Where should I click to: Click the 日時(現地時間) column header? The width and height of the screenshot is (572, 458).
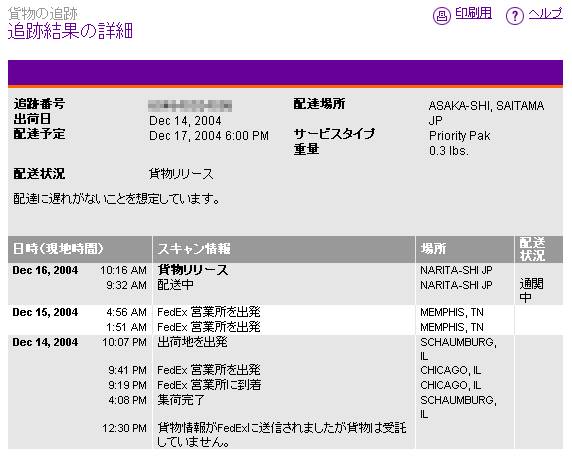click(x=80, y=249)
